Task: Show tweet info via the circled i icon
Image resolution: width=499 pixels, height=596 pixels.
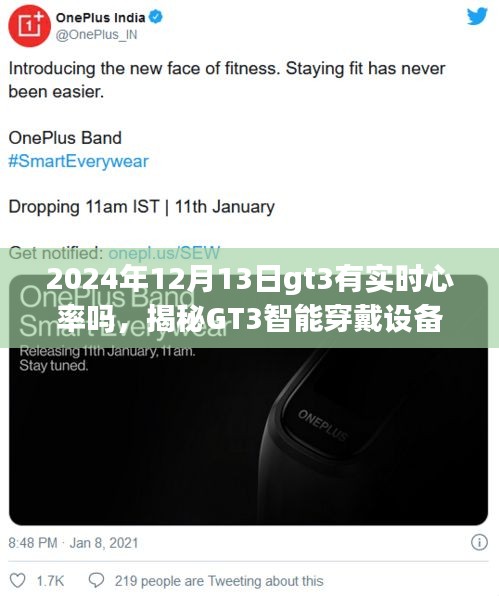Action: pos(479,542)
